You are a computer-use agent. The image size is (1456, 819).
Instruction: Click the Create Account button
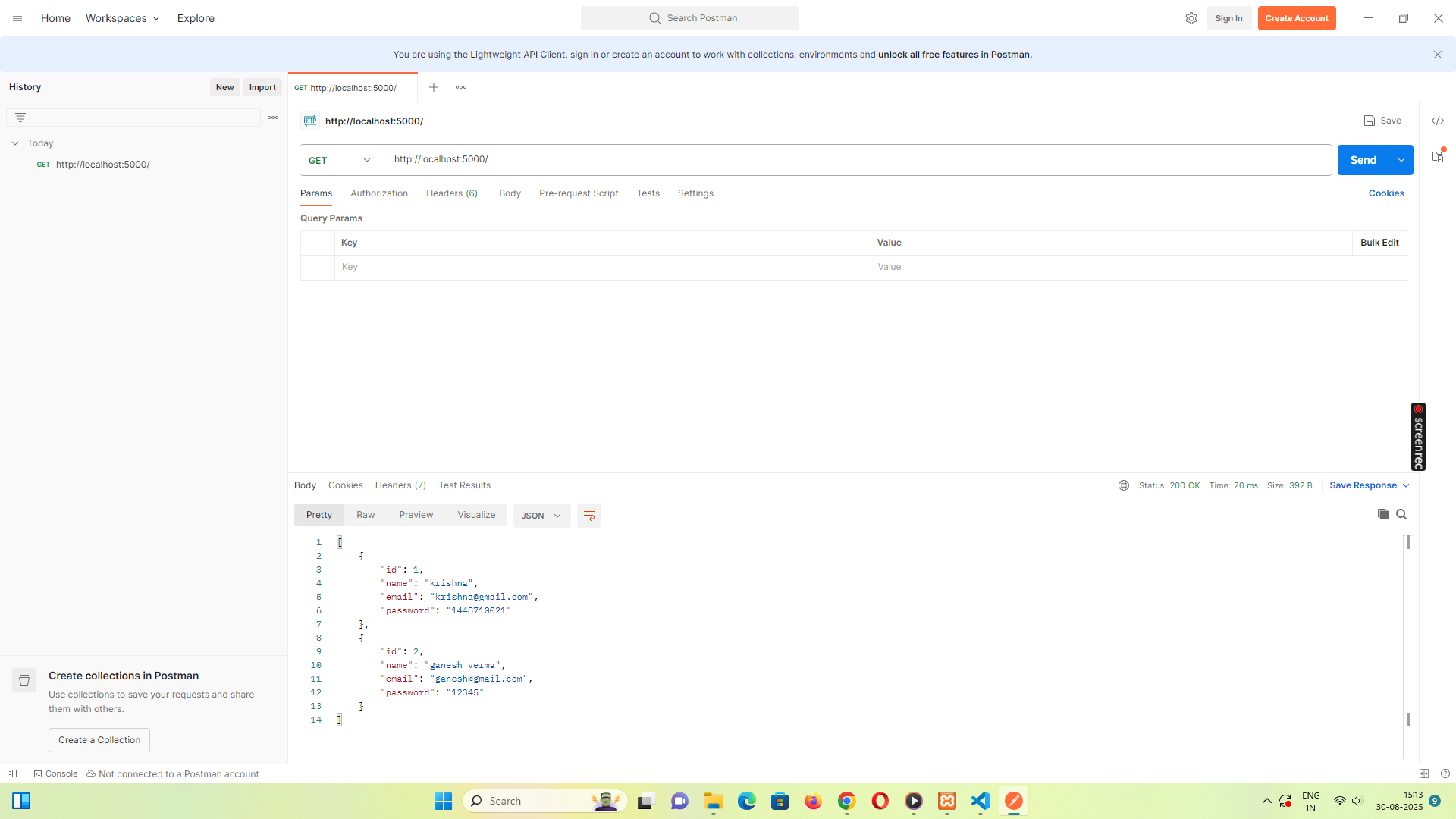click(1297, 18)
